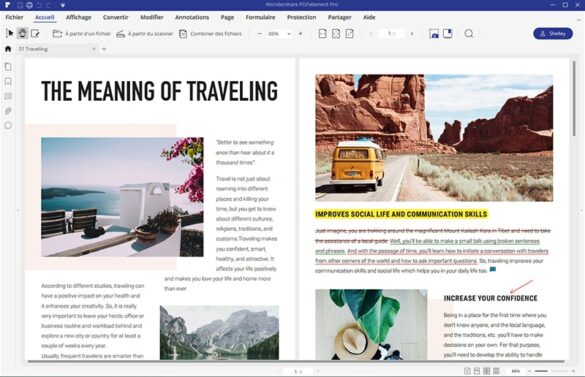Click the save icon in title bar
This screenshot has width=585, height=377.
coord(20,5)
